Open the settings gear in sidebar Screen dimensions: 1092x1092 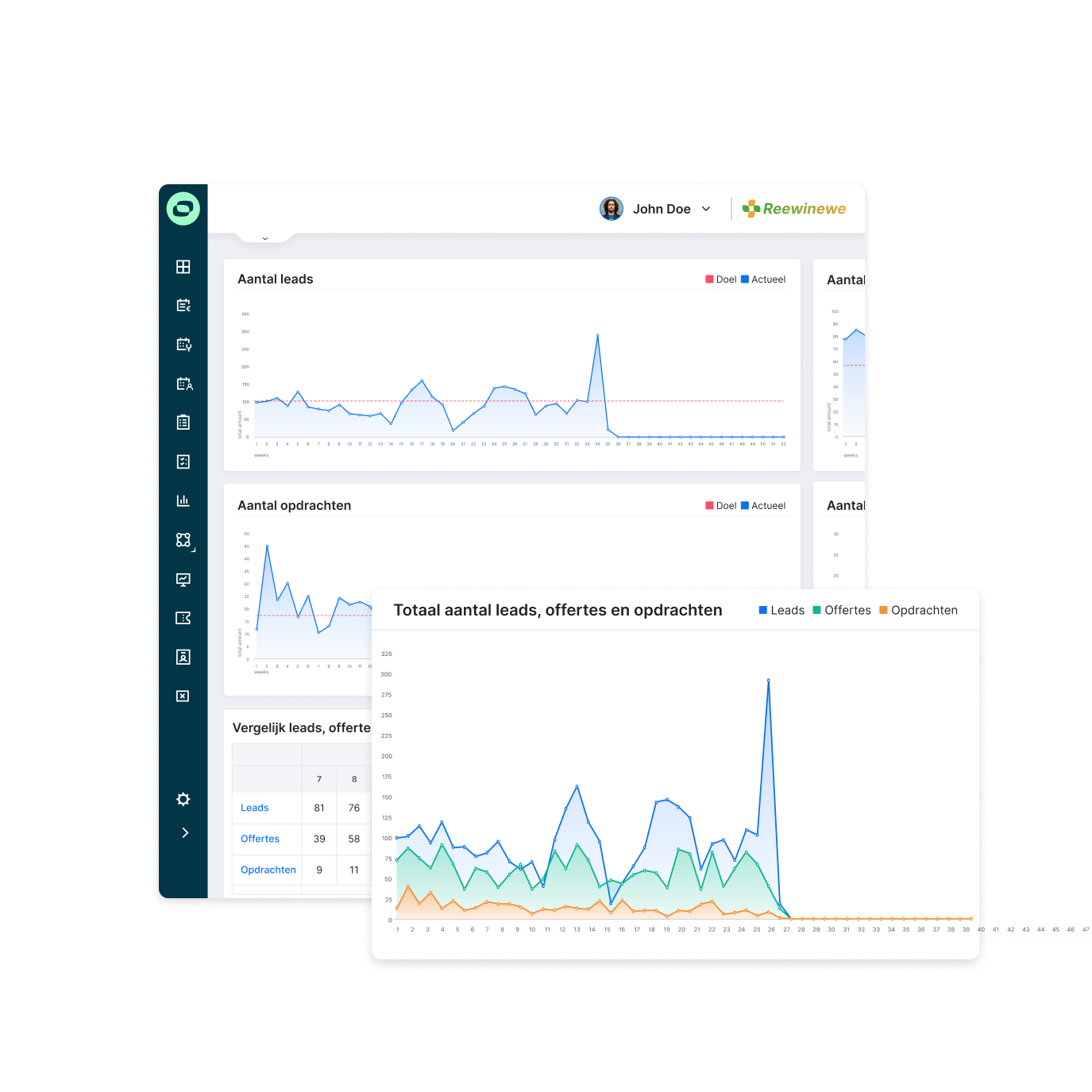[x=183, y=799]
